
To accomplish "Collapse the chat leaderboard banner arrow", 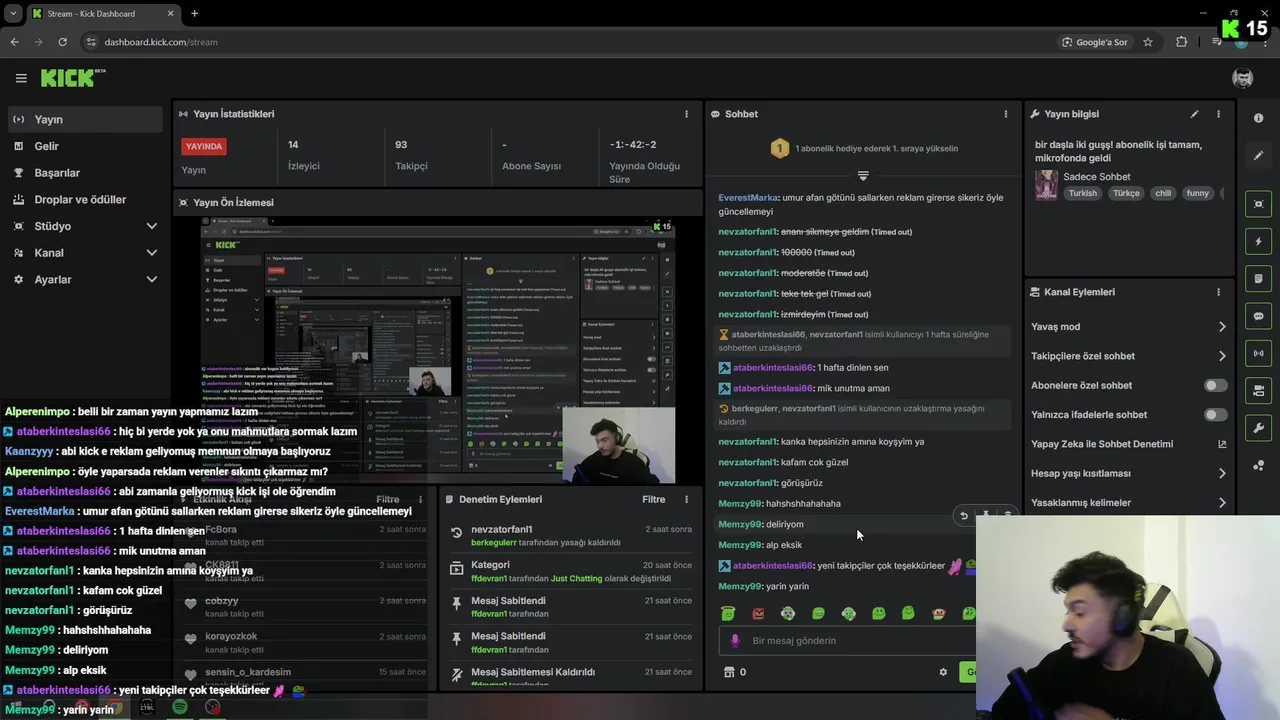I will [x=863, y=175].
